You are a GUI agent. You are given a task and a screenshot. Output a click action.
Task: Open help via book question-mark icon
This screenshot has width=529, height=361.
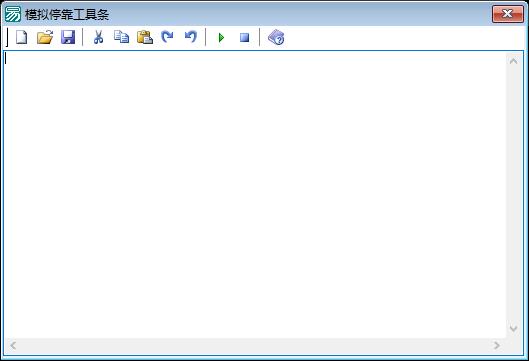[x=276, y=37]
